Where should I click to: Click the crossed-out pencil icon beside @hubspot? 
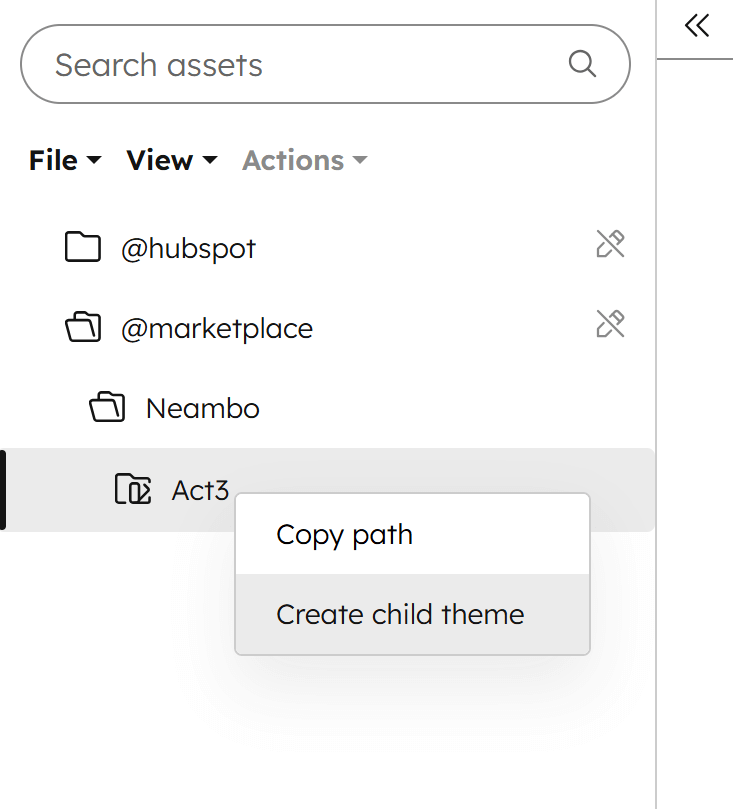[610, 243]
